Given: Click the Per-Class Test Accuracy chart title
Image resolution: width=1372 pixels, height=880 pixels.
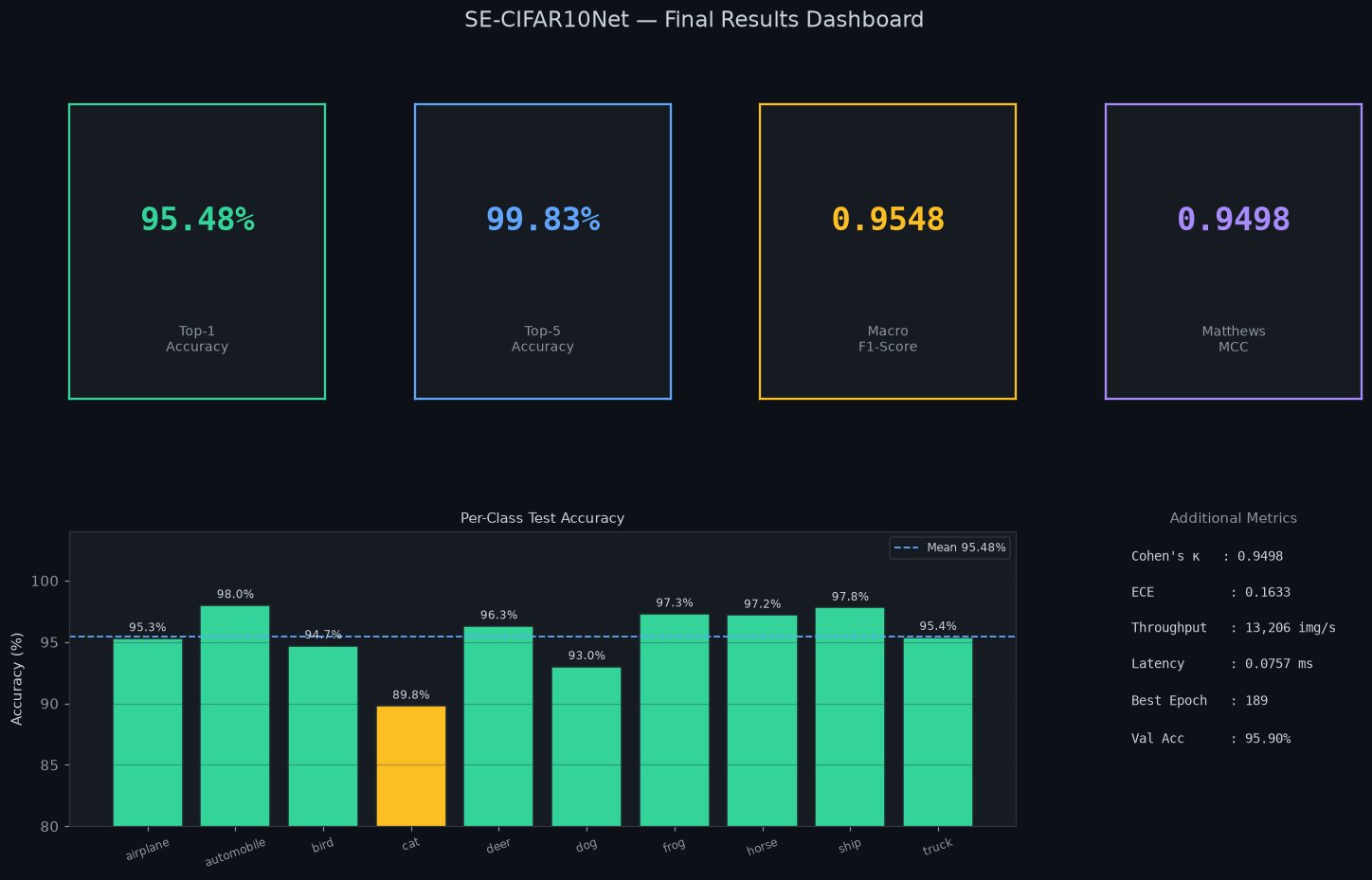Looking at the screenshot, I should click(542, 518).
